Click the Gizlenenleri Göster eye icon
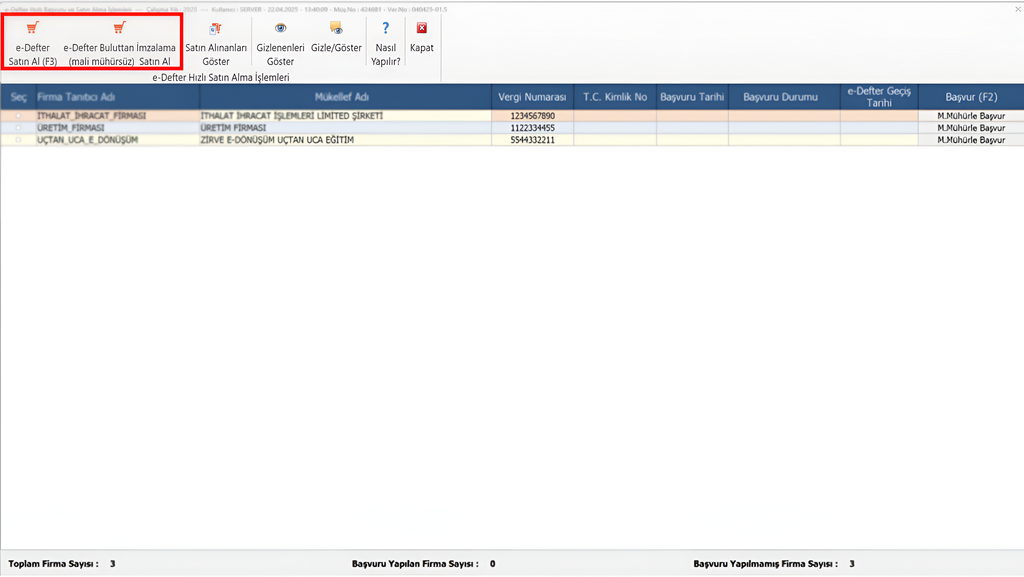This screenshot has width=1024, height=577. click(x=280, y=28)
